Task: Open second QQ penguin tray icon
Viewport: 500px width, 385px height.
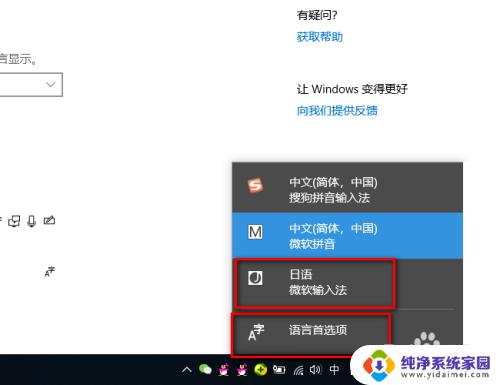Action: point(242,369)
